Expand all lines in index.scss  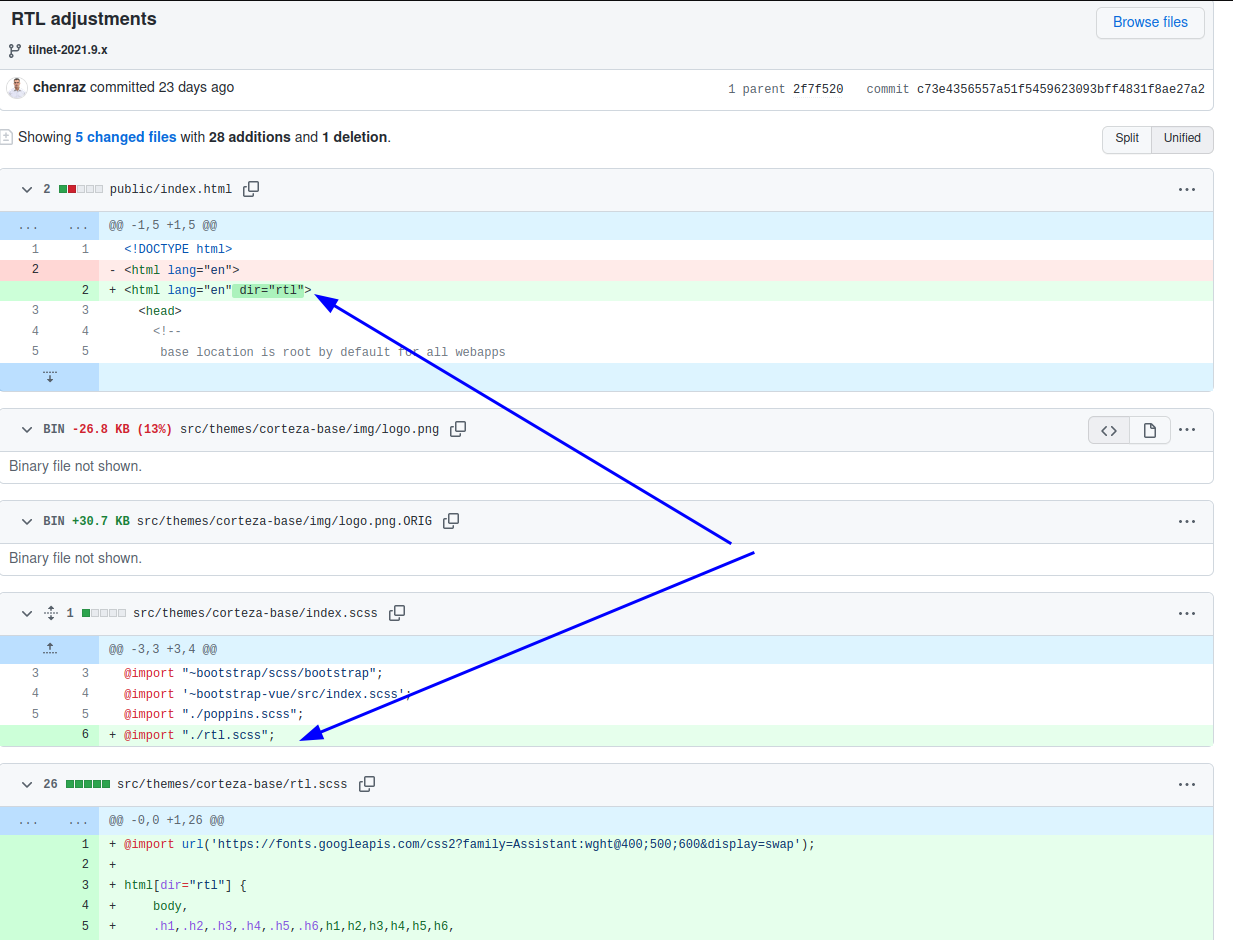51,613
